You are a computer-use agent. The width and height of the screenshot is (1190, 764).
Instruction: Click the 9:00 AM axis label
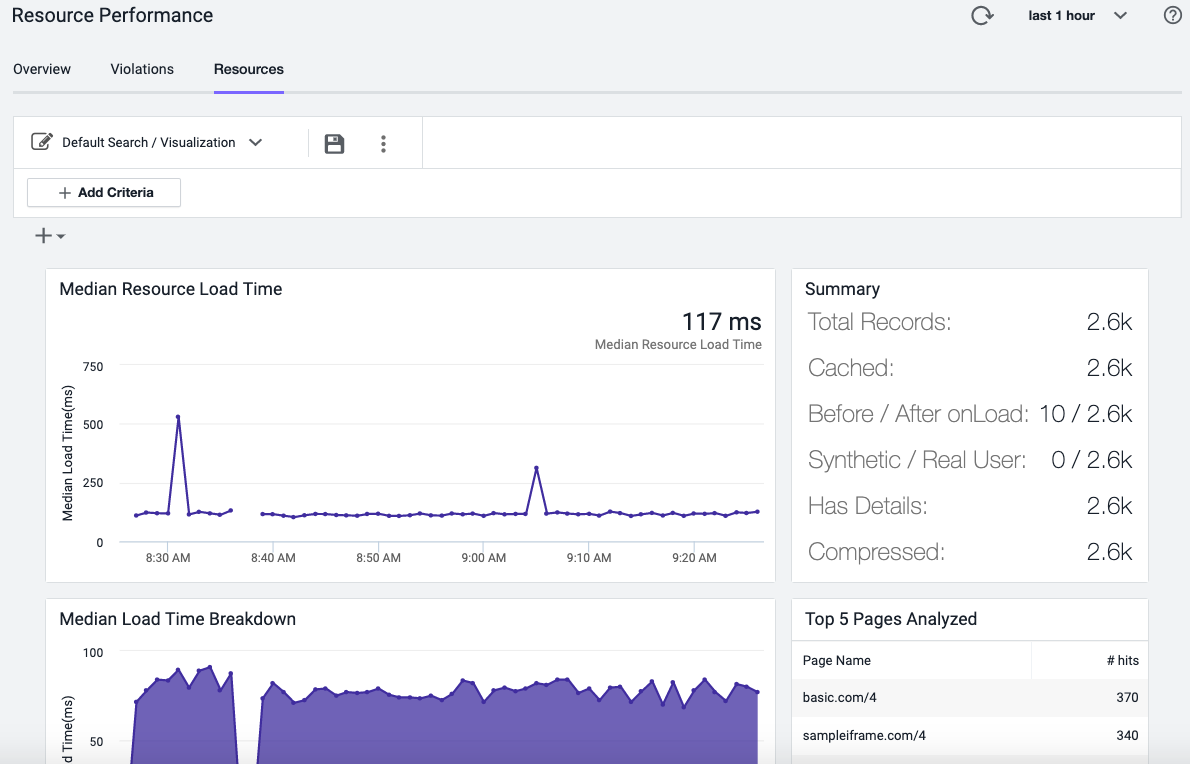(483, 558)
